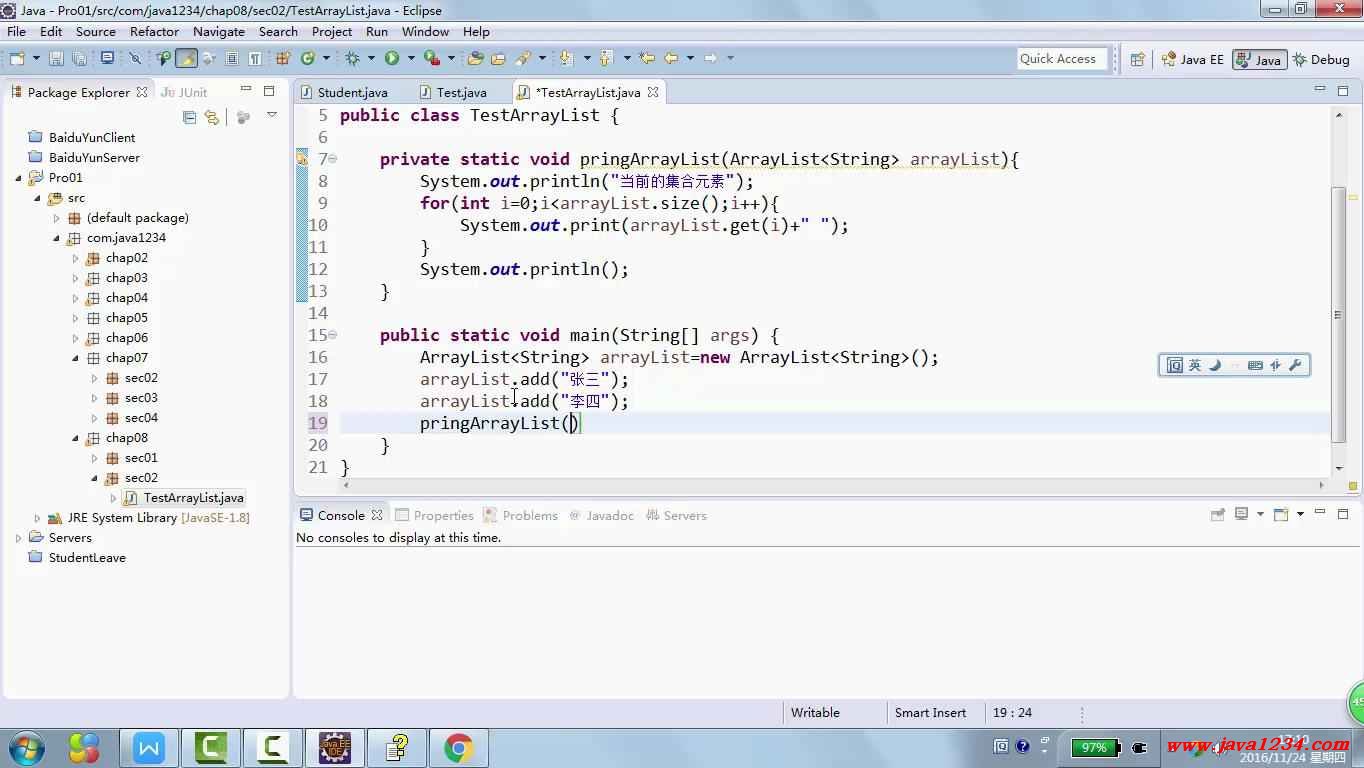Open the Source menu
The height and width of the screenshot is (768, 1364).
(x=96, y=31)
